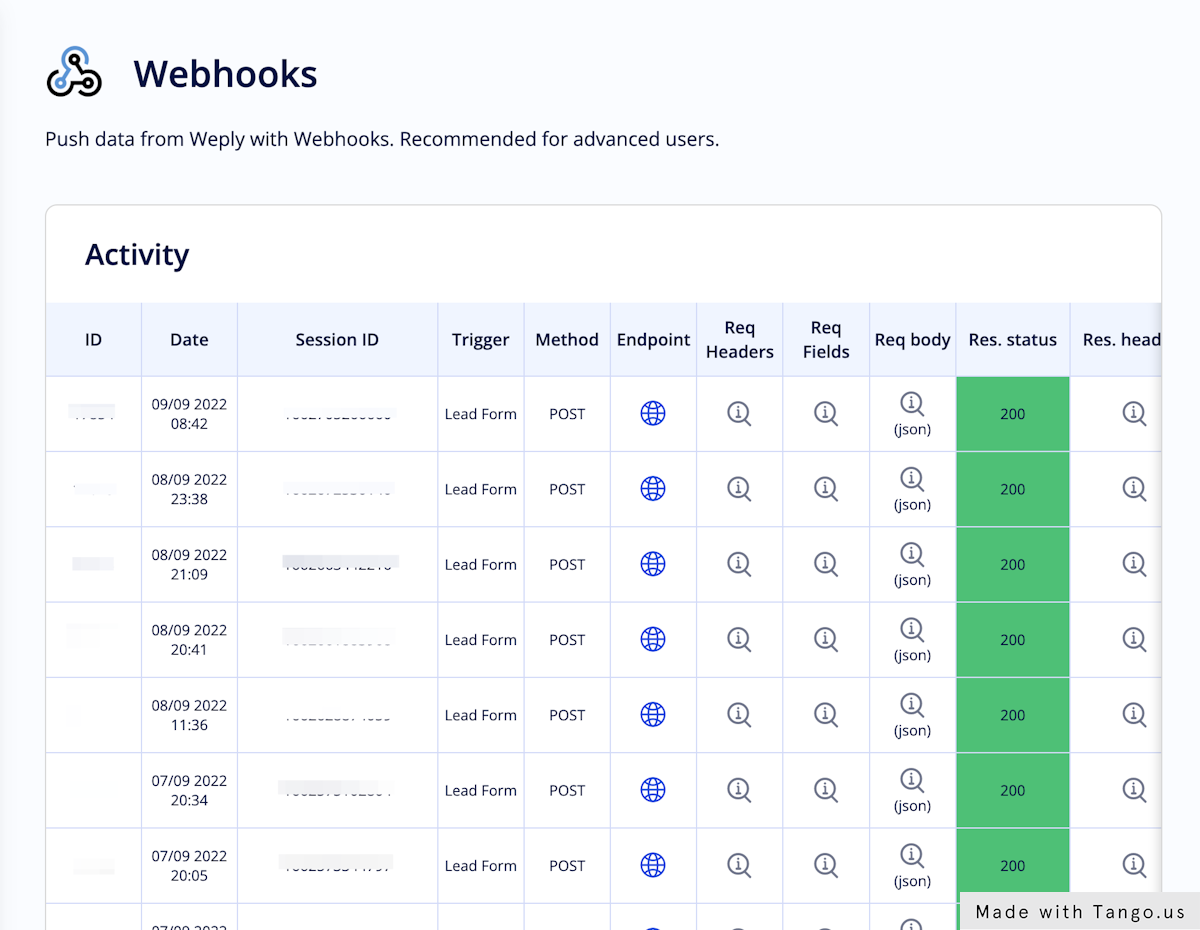Screen dimensions: 1200x930
Task: Show Req body json for 08/09 2022 21:09 row
Action: [912, 554]
